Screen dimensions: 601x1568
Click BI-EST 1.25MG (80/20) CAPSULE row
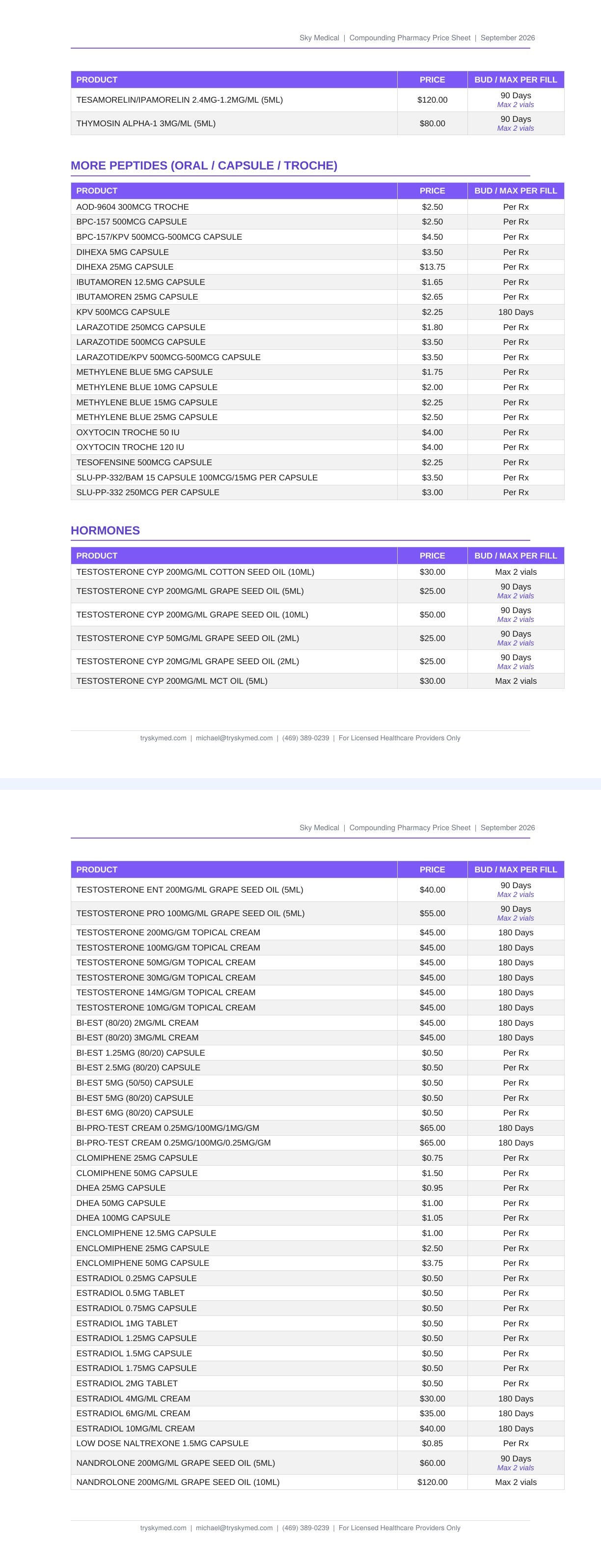[x=318, y=1053]
